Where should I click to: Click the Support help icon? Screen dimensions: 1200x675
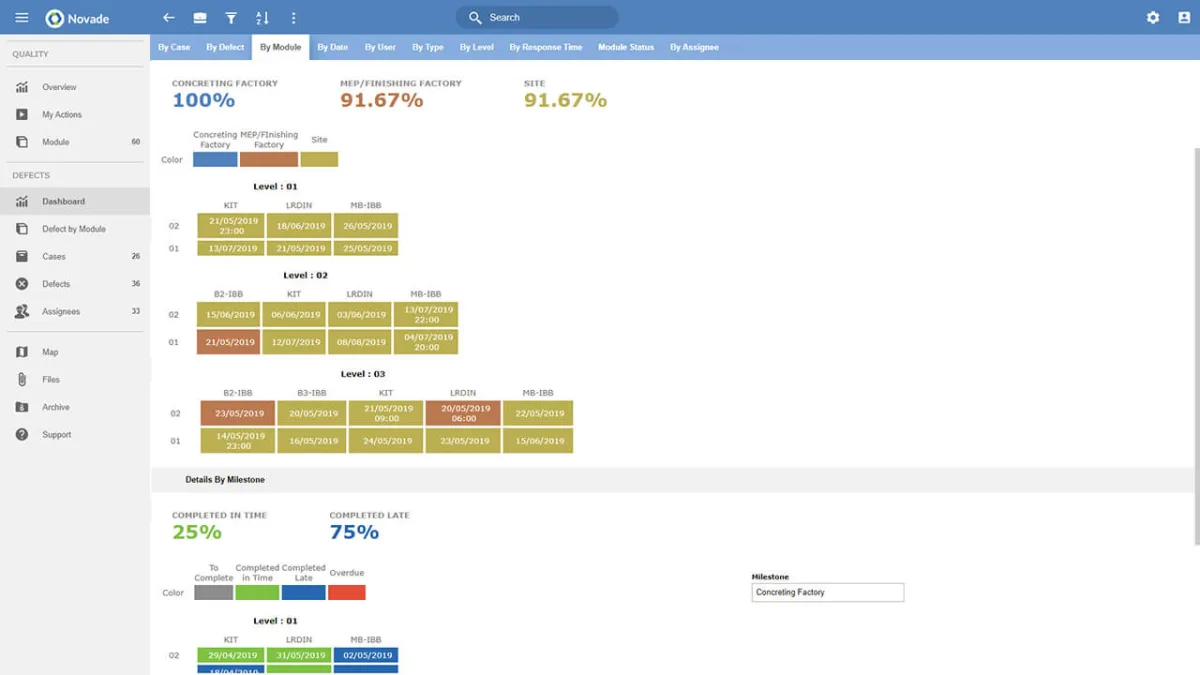[22, 434]
